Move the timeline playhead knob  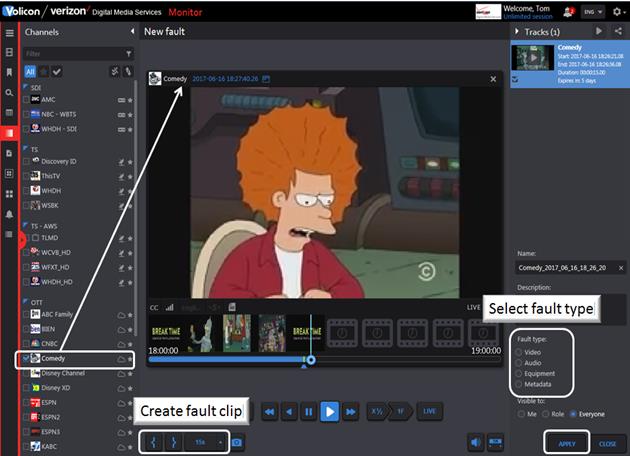(x=311, y=360)
